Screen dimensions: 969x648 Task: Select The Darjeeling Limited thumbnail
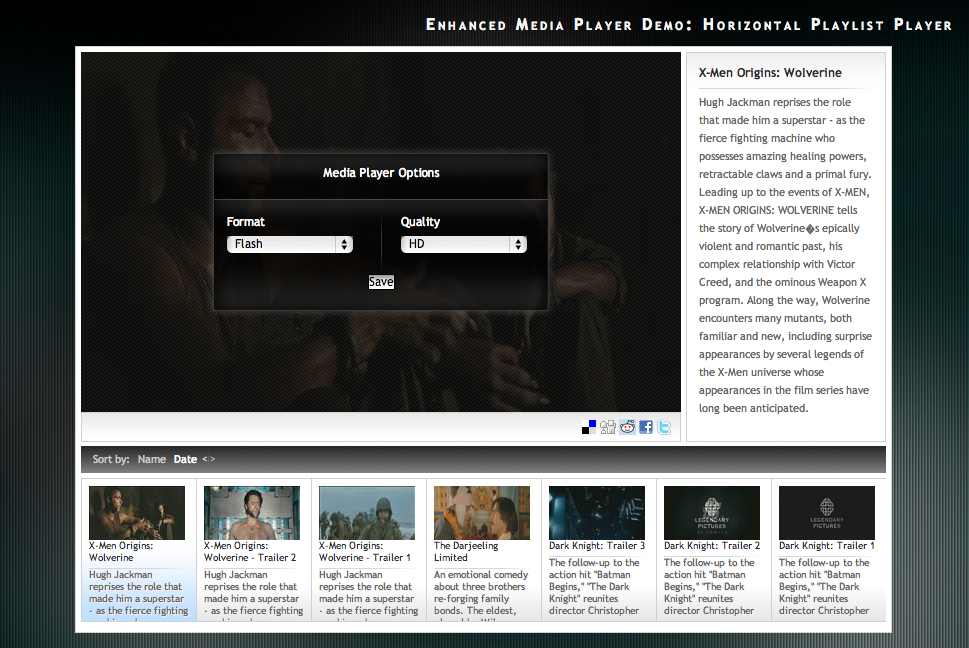pyautogui.click(x=482, y=513)
